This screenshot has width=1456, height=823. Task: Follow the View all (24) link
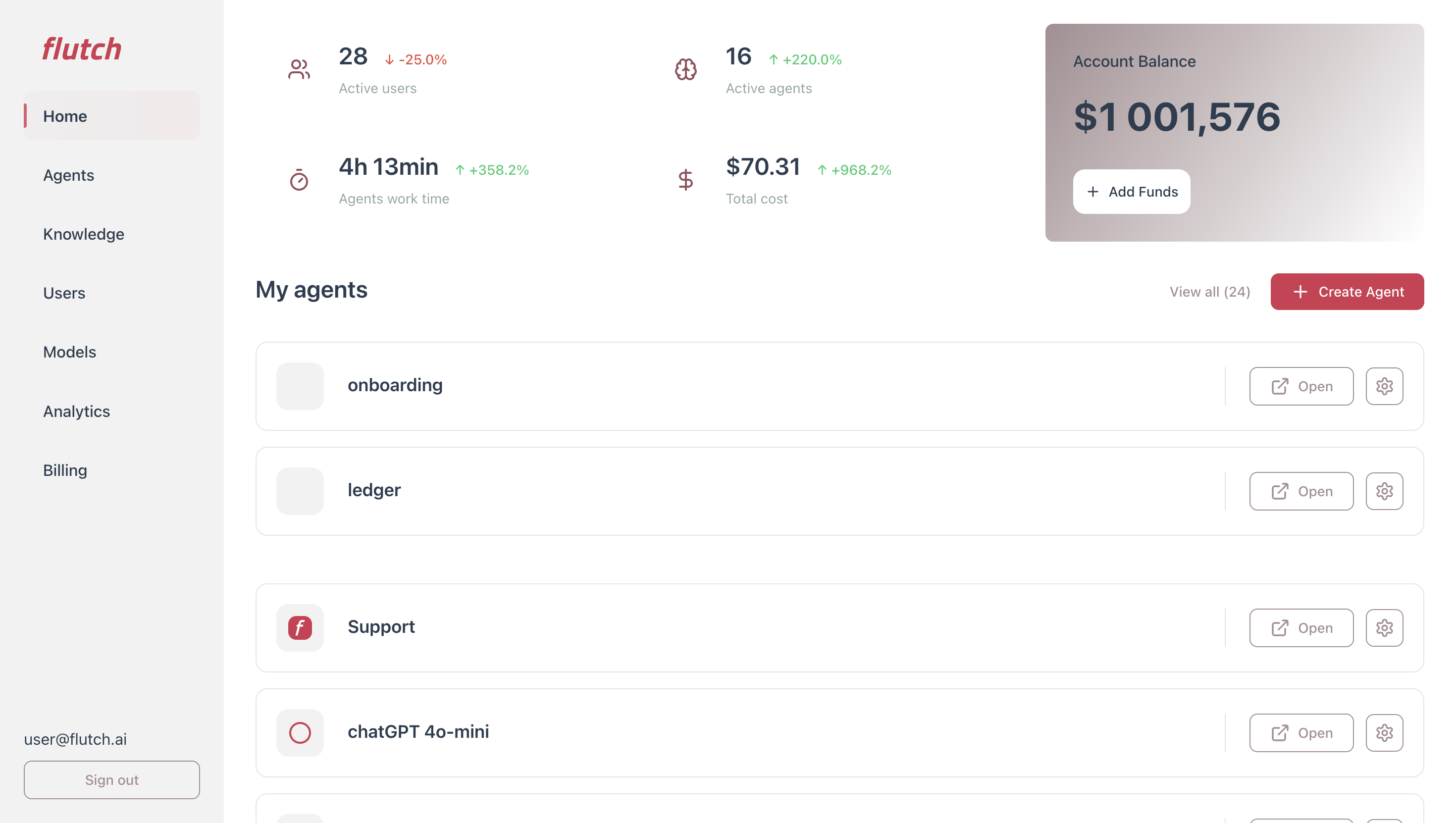[x=1209, y=292]
